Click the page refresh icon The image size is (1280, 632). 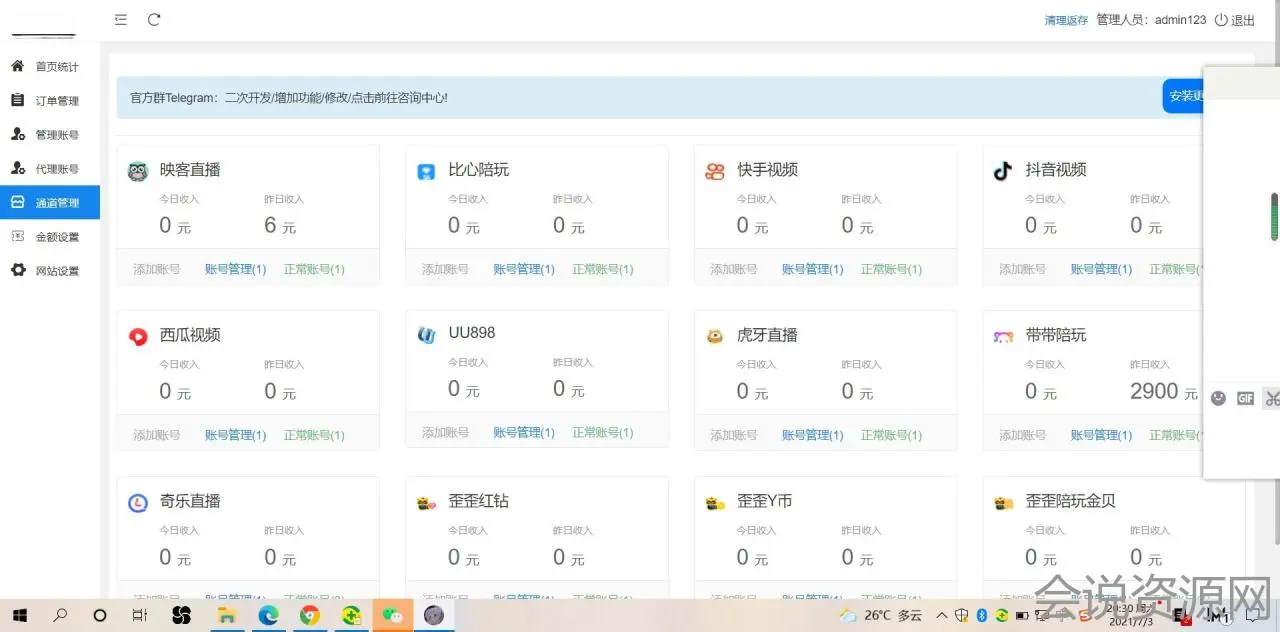coord(154,20)
